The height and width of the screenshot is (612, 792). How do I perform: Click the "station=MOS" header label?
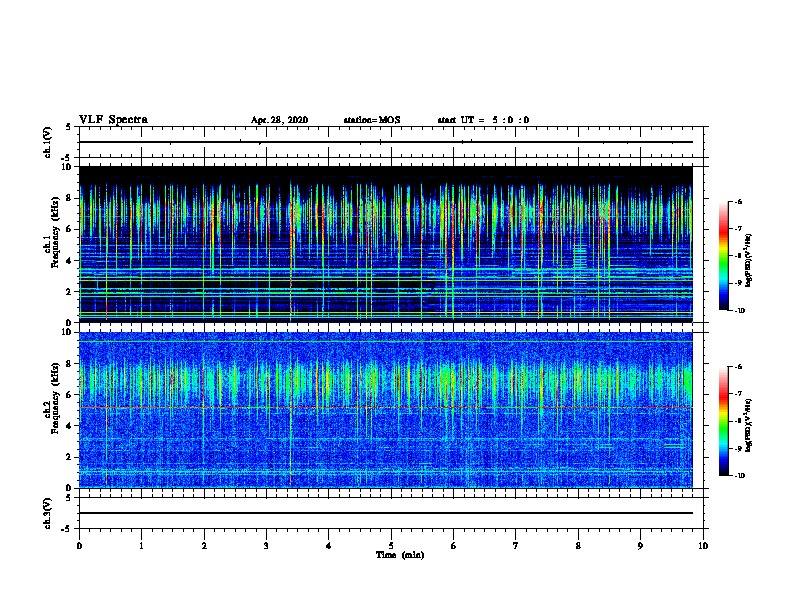(x=372, y=120)
